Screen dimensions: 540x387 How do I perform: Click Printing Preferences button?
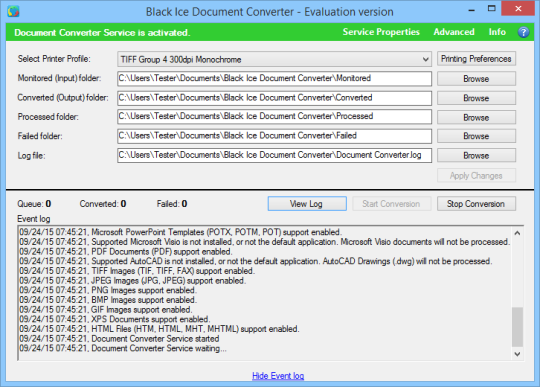[x=476, y=59]
